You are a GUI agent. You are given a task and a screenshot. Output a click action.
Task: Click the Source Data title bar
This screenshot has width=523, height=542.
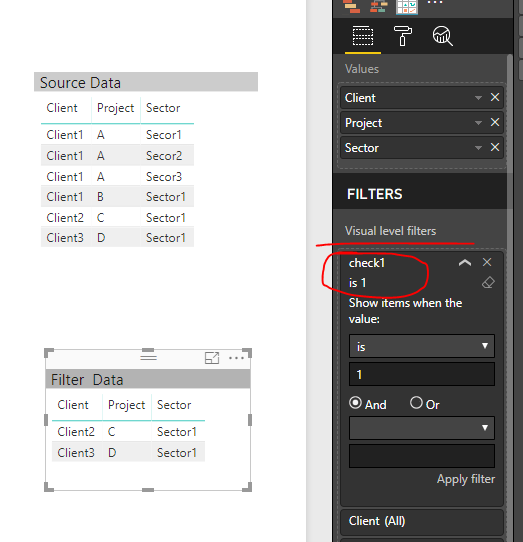[x=146, y=82]
